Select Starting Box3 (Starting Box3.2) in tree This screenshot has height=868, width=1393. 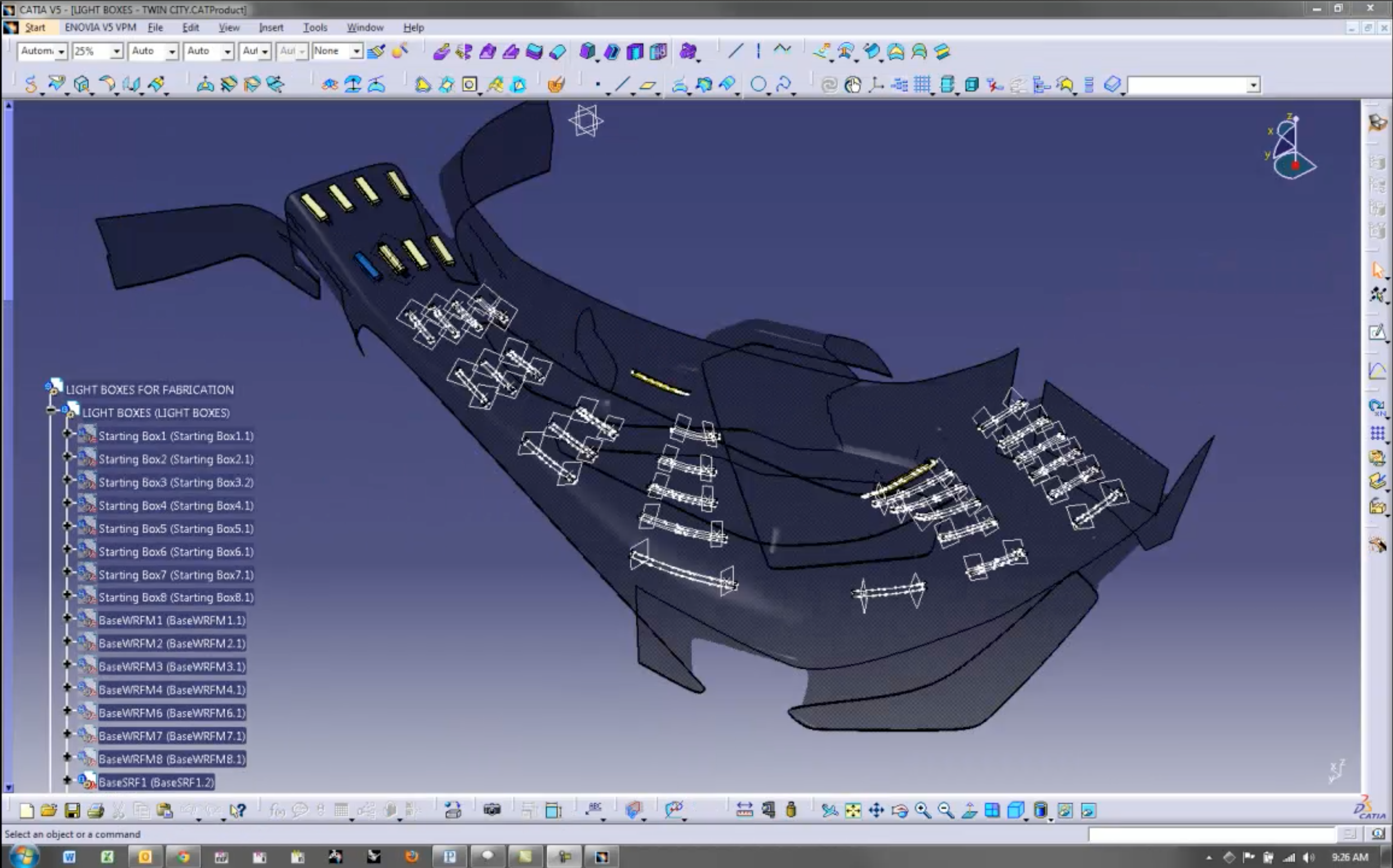(176, 482)
